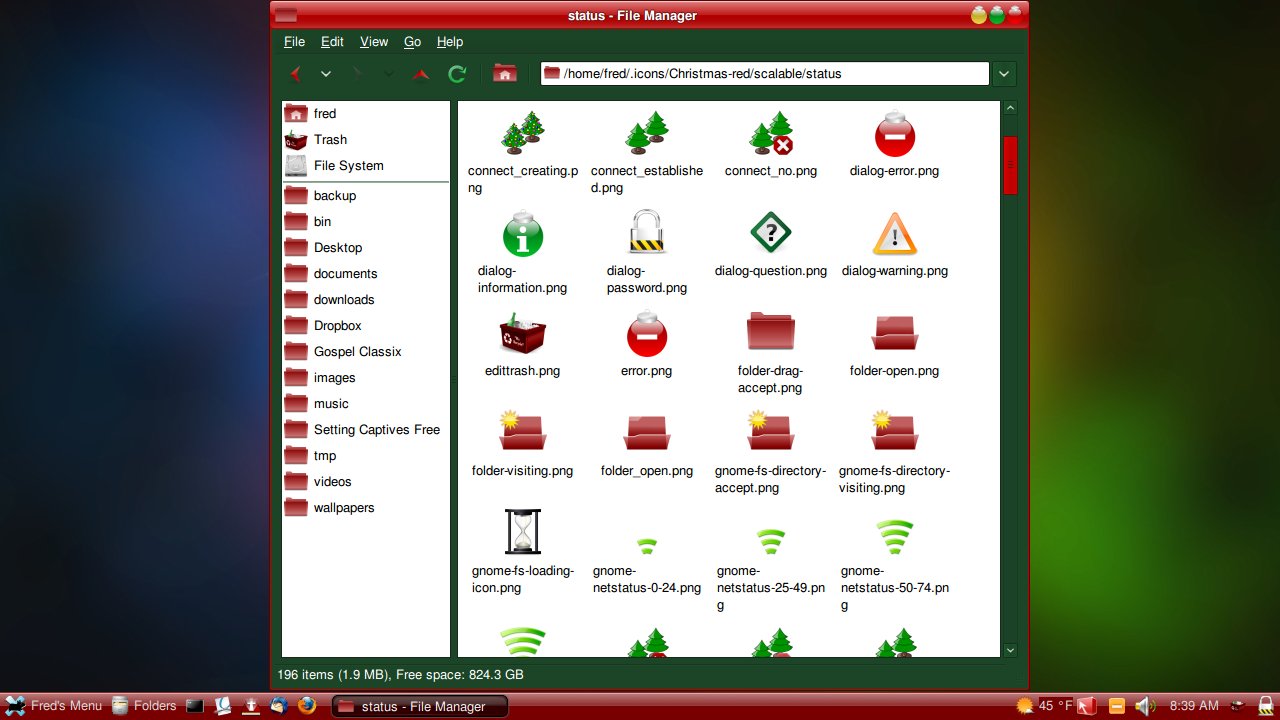Open the Edit menu

332,42
